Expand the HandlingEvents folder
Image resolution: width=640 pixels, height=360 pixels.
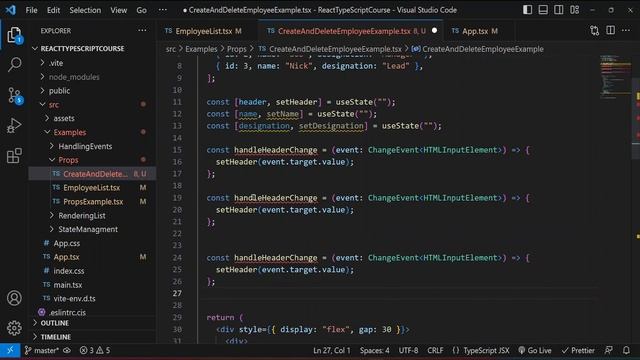(85, 146)
